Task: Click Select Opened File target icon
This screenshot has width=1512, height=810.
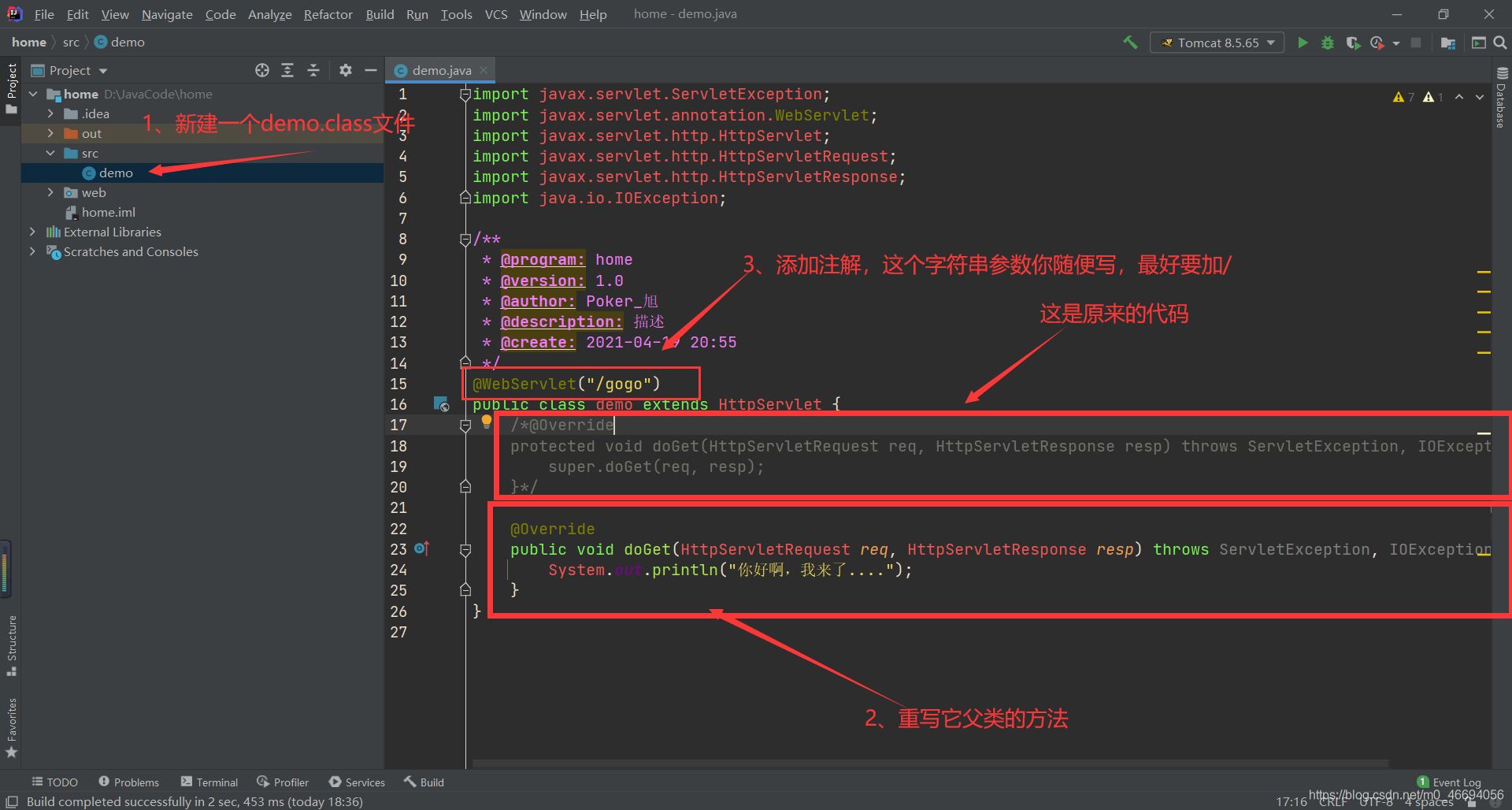Action: [x=262, y=70]
